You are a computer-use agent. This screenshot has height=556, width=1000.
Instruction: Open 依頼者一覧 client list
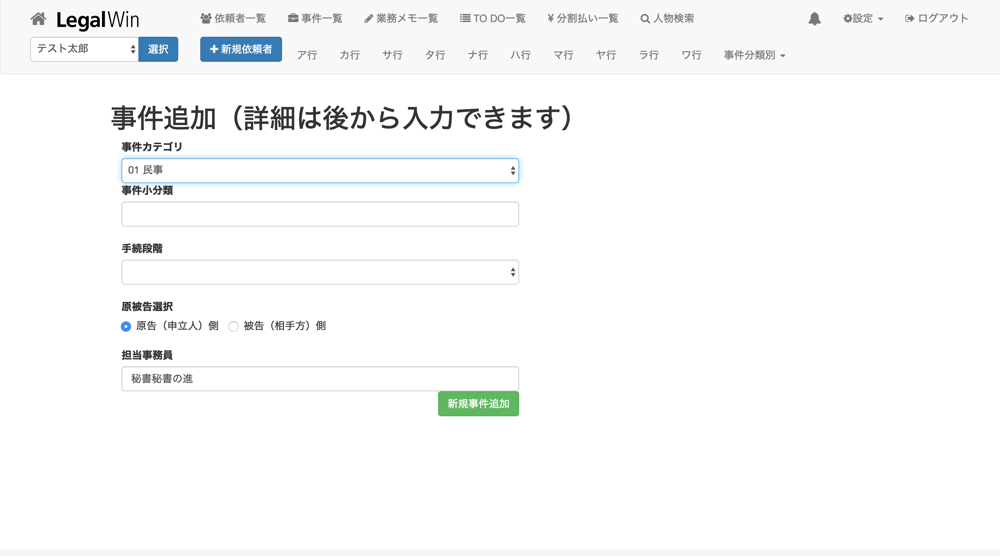coord(233,19)
